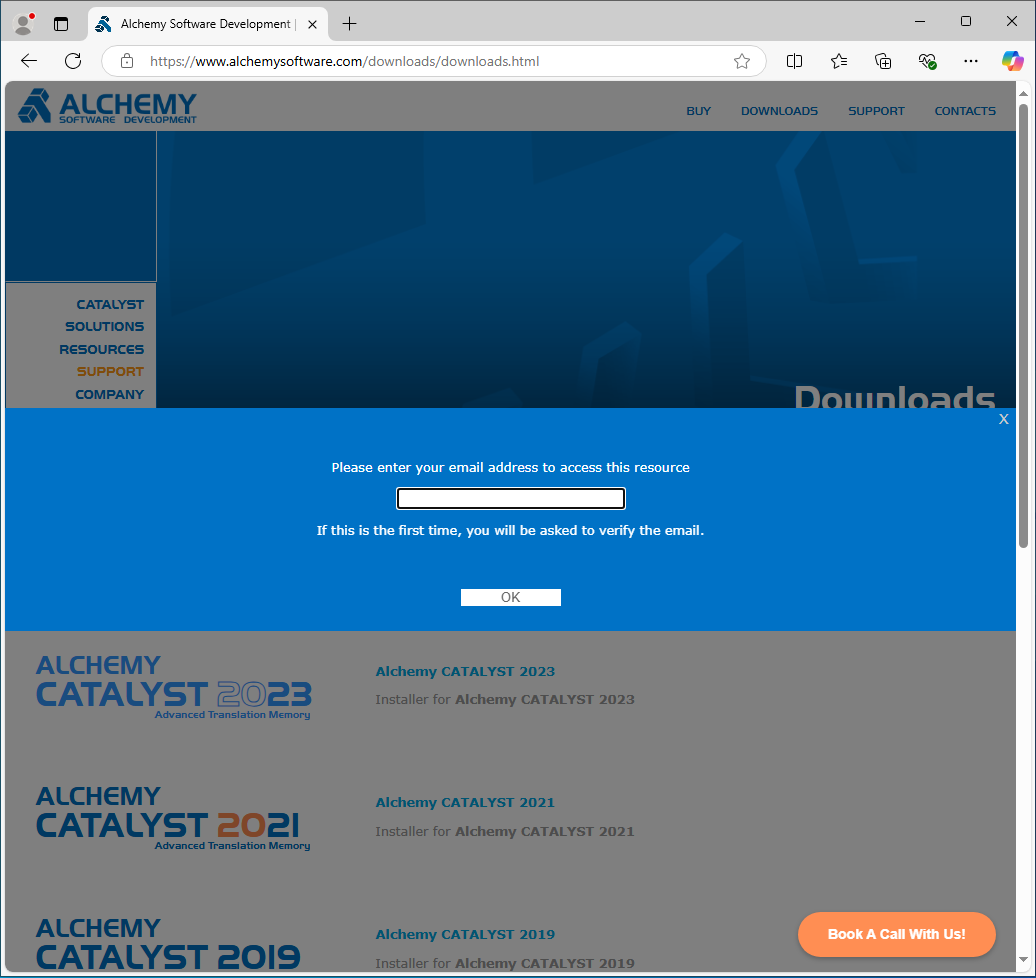This screenshot has height=978, width=1036.
Task: Open the browser profile icon
Action: pos(24,24)
